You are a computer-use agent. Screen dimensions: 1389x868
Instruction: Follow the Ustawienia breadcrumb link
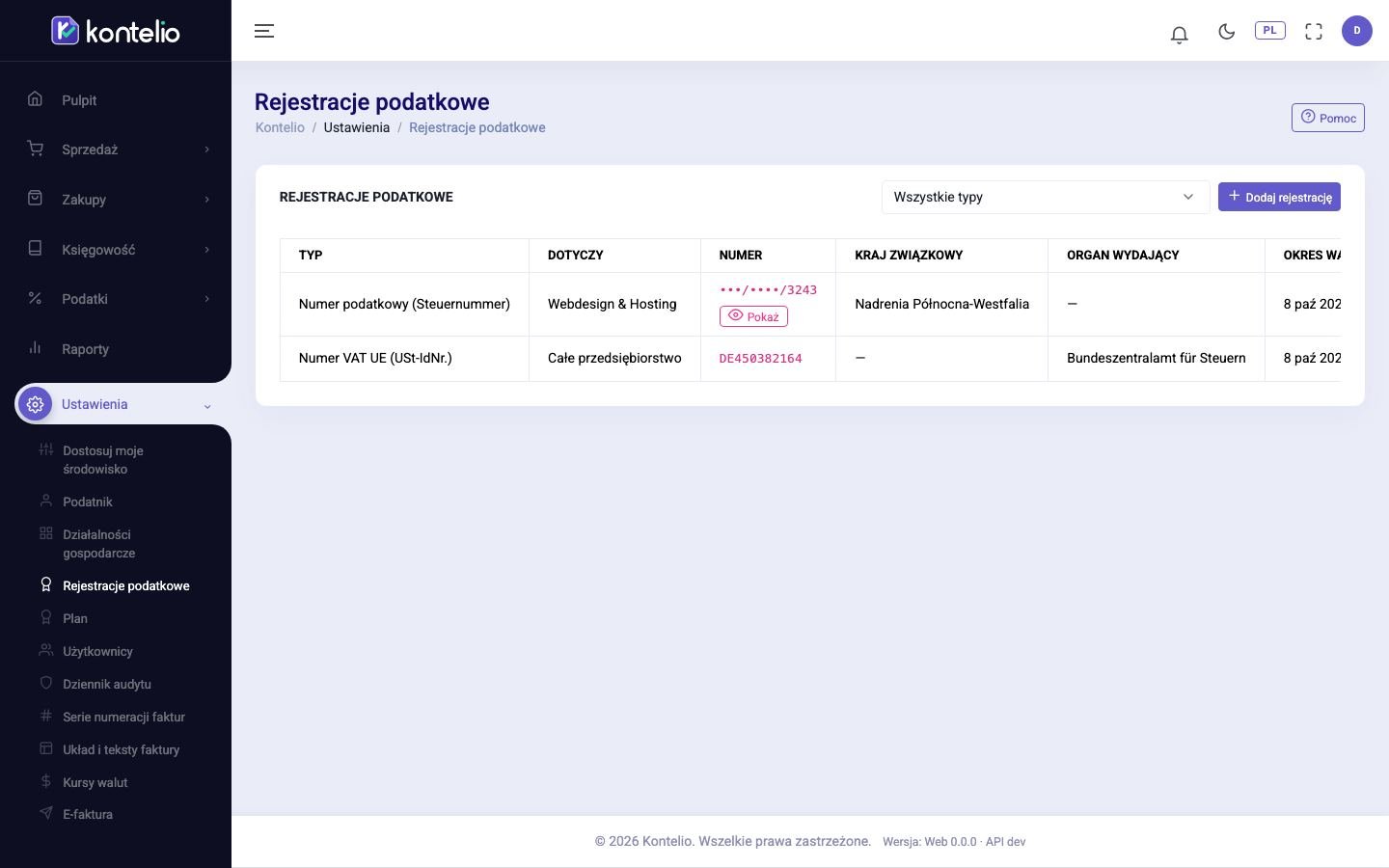click(357, 127)
